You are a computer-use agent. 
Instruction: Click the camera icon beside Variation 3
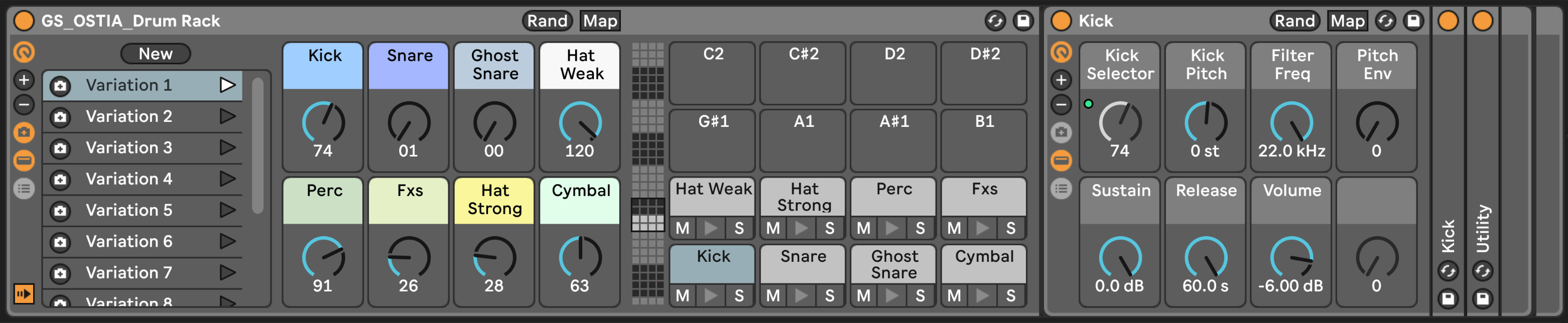(60, 148)
